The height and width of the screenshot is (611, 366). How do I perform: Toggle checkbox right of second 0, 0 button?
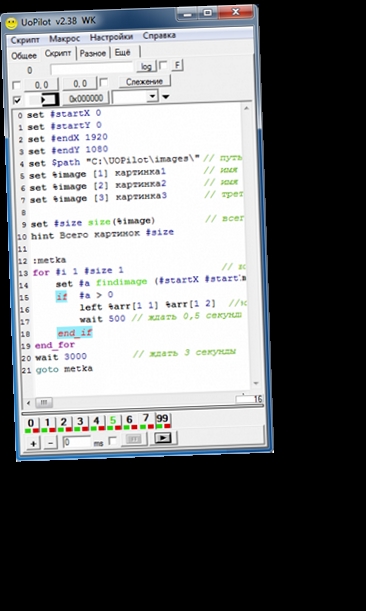tap(104, 83)
